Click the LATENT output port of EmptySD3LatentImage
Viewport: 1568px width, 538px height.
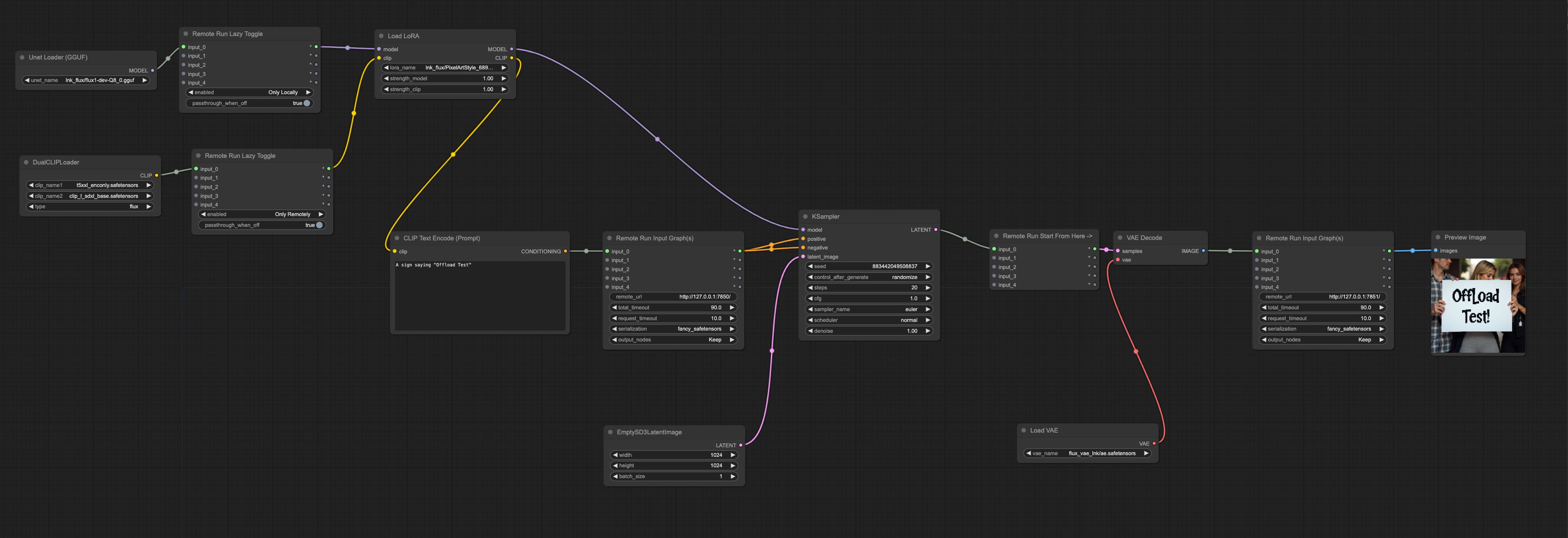[741, 446]
